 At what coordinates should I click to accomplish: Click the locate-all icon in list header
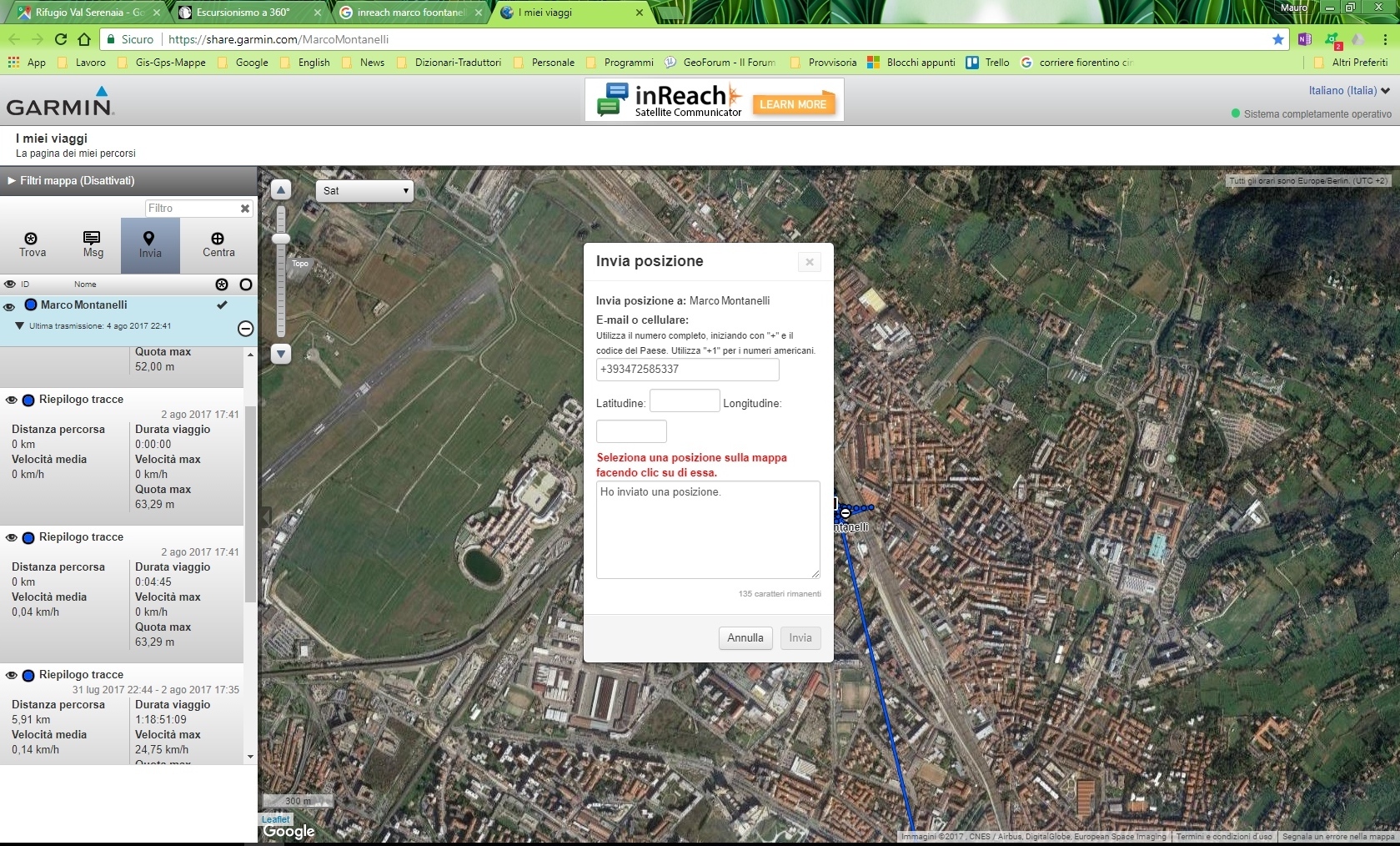[x=222, y=285]
